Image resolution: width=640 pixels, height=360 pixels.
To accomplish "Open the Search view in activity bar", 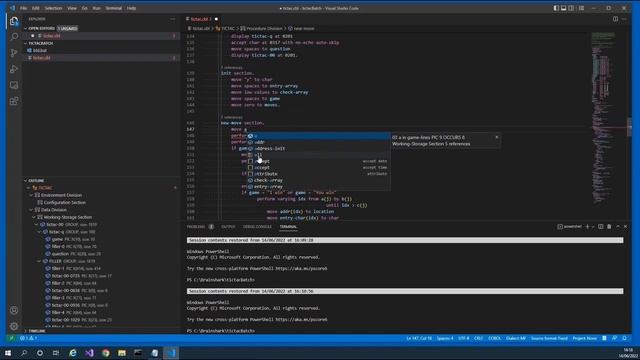I will 14,37.
